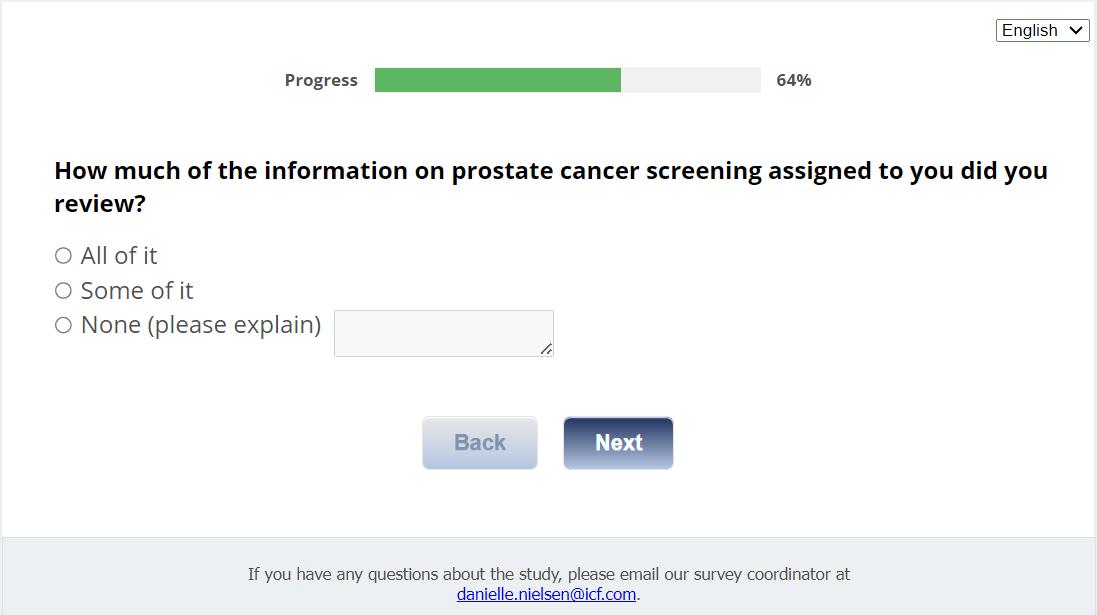1097x615 pixels.
Task: Open the danielle.nielsen@icf.com email link
Action: tap(547, 594)
